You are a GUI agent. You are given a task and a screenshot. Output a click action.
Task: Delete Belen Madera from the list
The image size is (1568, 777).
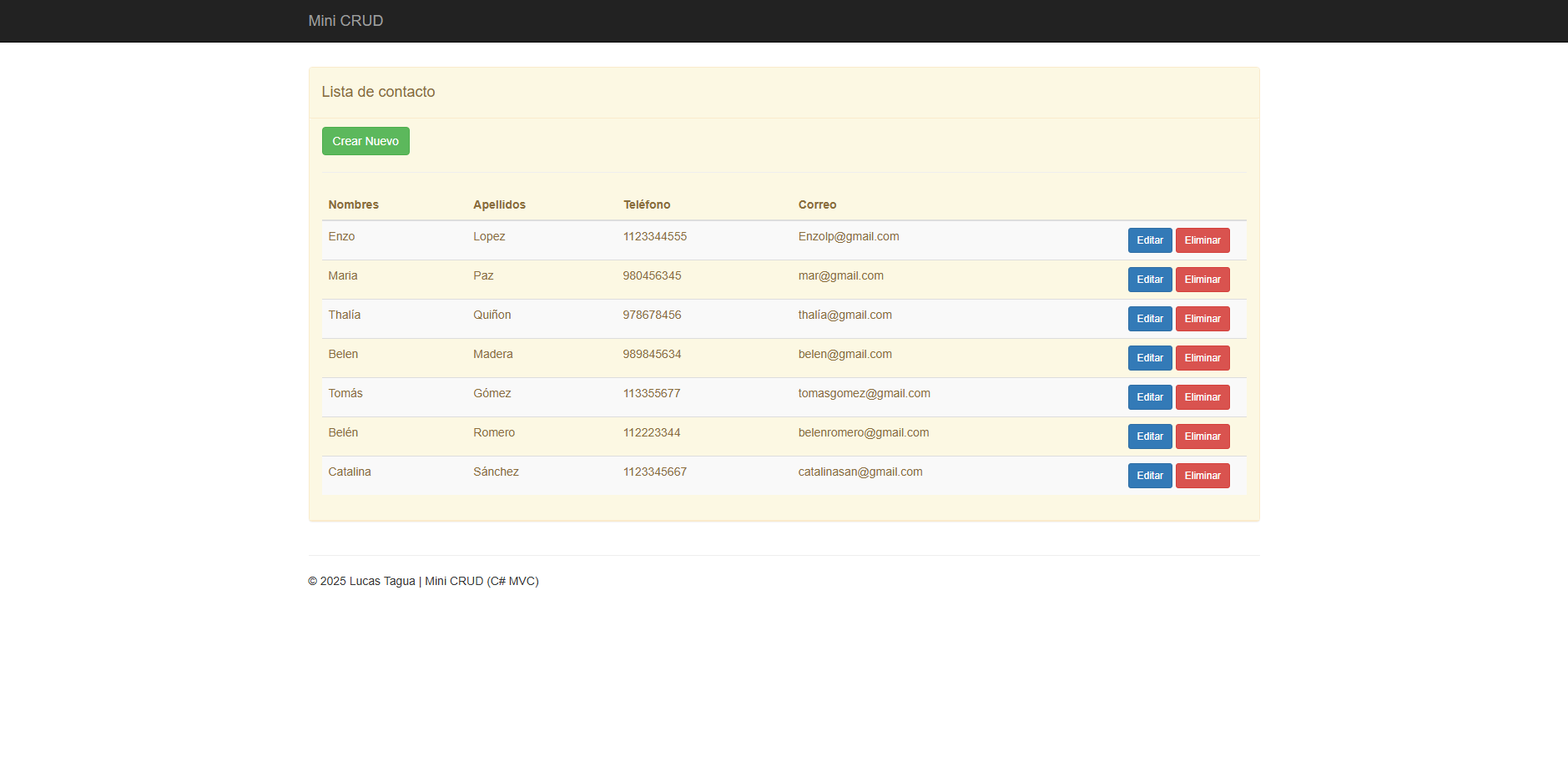click(1202, 358)
